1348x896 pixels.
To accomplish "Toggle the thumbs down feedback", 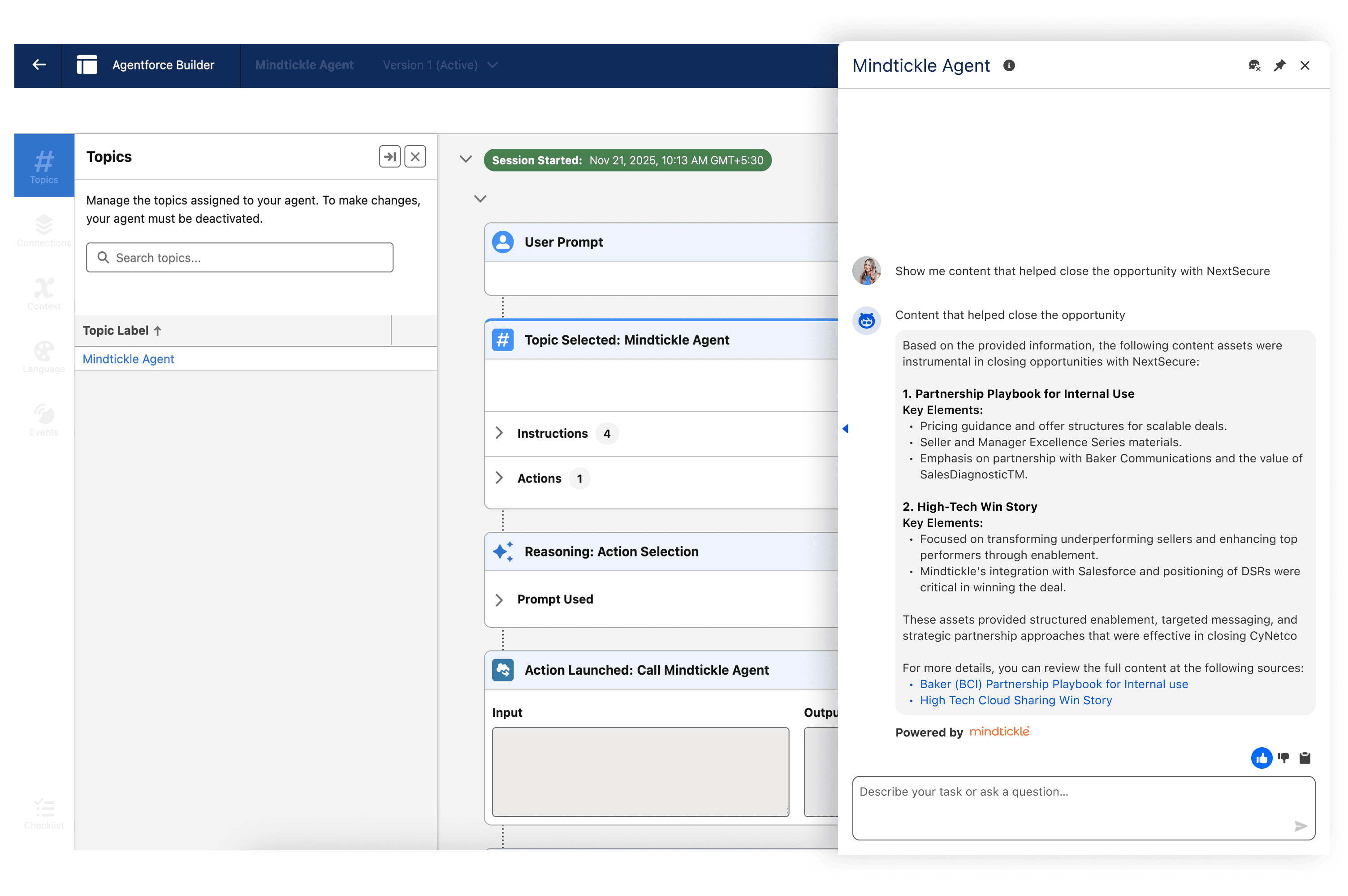I will [1283, 758].
